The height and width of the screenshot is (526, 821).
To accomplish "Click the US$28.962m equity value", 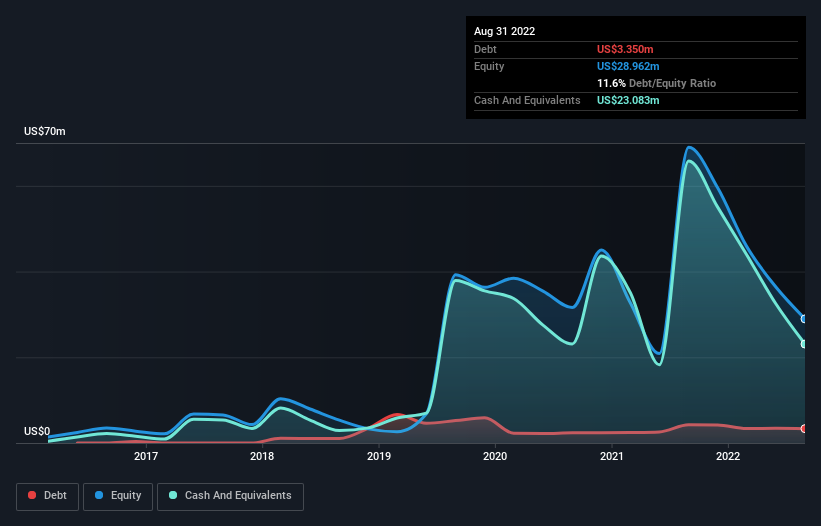I will click(x=628, y=66).
